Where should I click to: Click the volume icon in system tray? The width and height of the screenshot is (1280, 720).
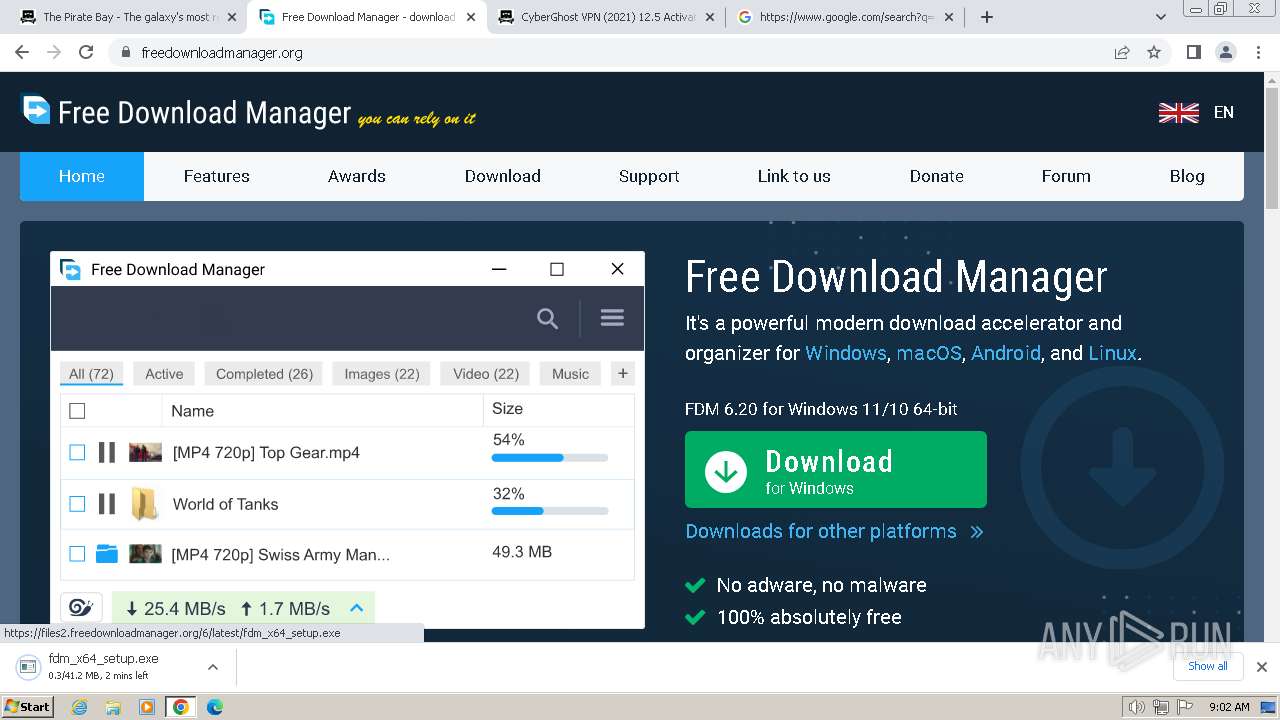click(x=1136, y=707)
